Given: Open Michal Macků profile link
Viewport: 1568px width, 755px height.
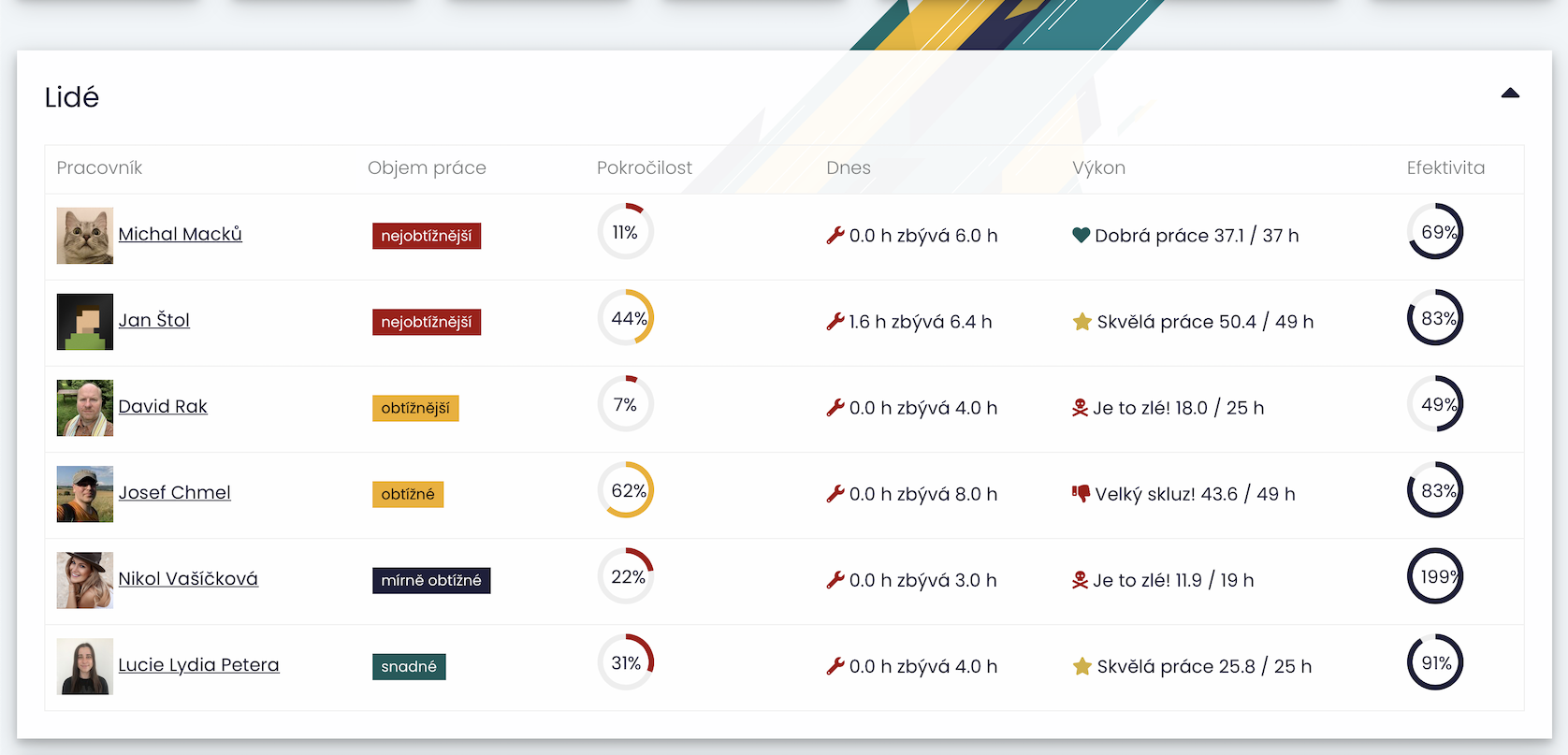Looking at the screenshot, I should tap(180, 234).
